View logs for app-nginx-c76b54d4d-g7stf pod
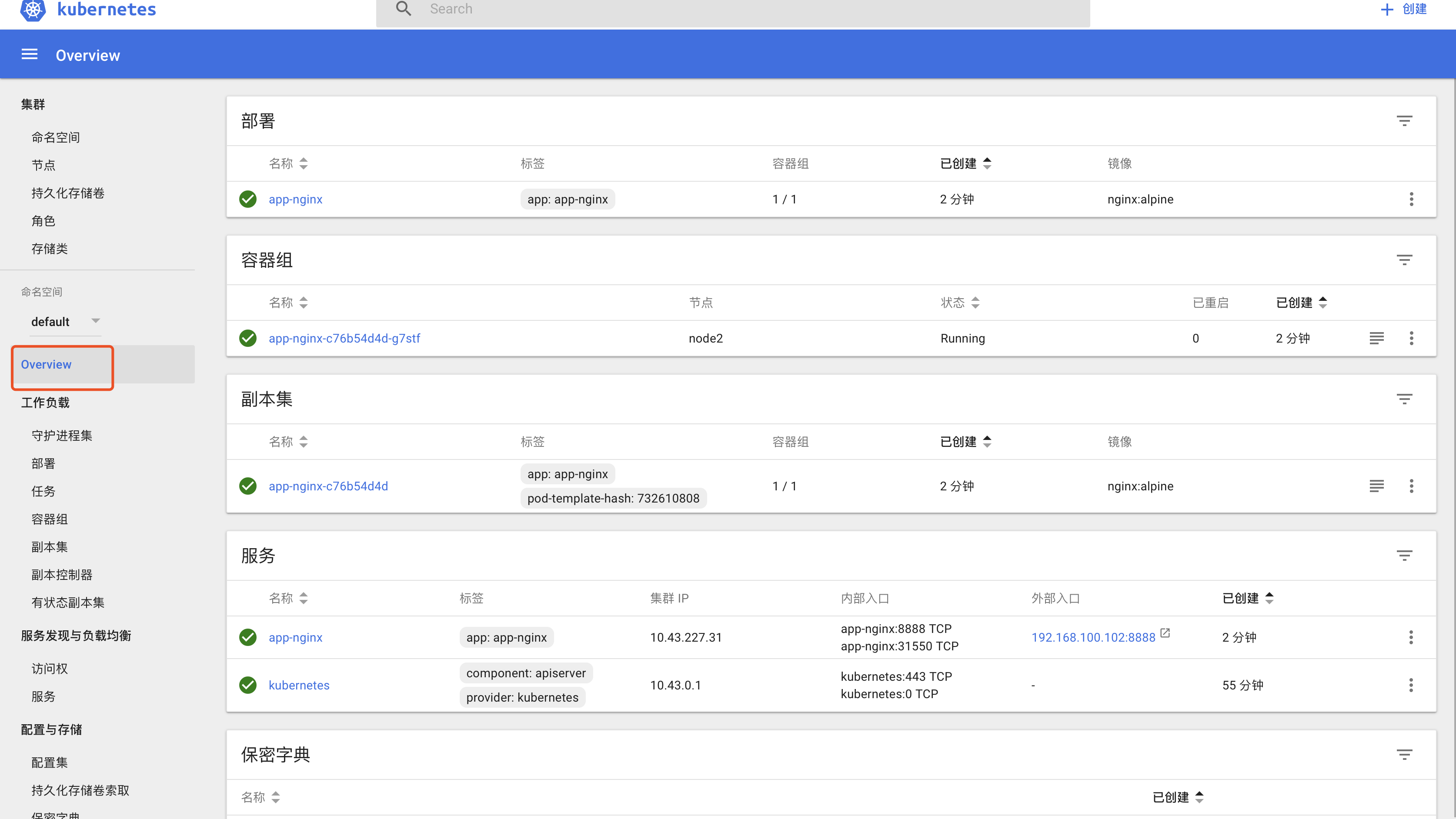The image size is (1456, 819). click(1376, 338)
